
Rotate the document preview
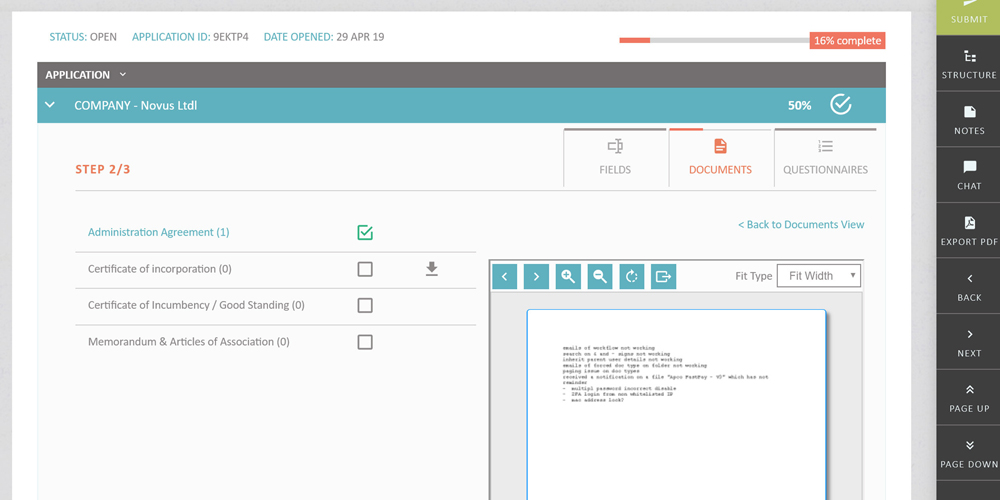click(632, 276)
